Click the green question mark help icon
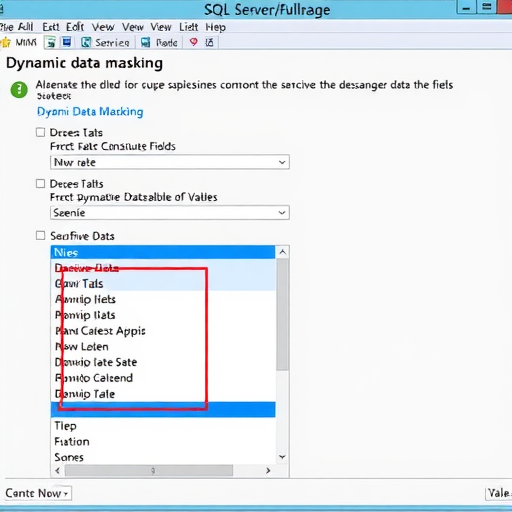Screen dimensions: 512x512 tap(19, 90)
